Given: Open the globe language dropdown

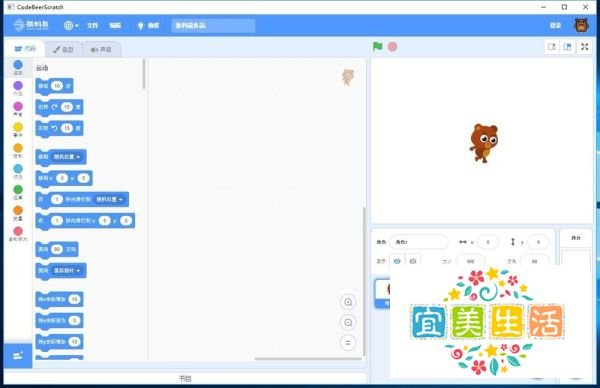Looking at the screenshot, I should pyautogui.click(x=71, y=25).
